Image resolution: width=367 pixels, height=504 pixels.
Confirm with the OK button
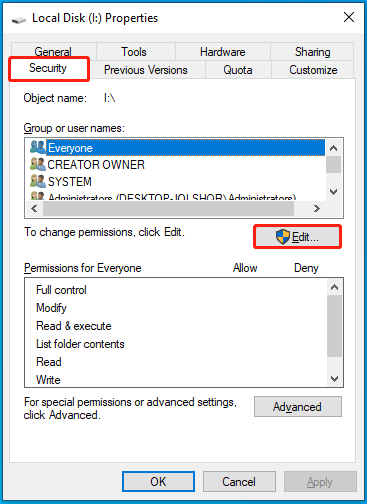pos(158,481)
